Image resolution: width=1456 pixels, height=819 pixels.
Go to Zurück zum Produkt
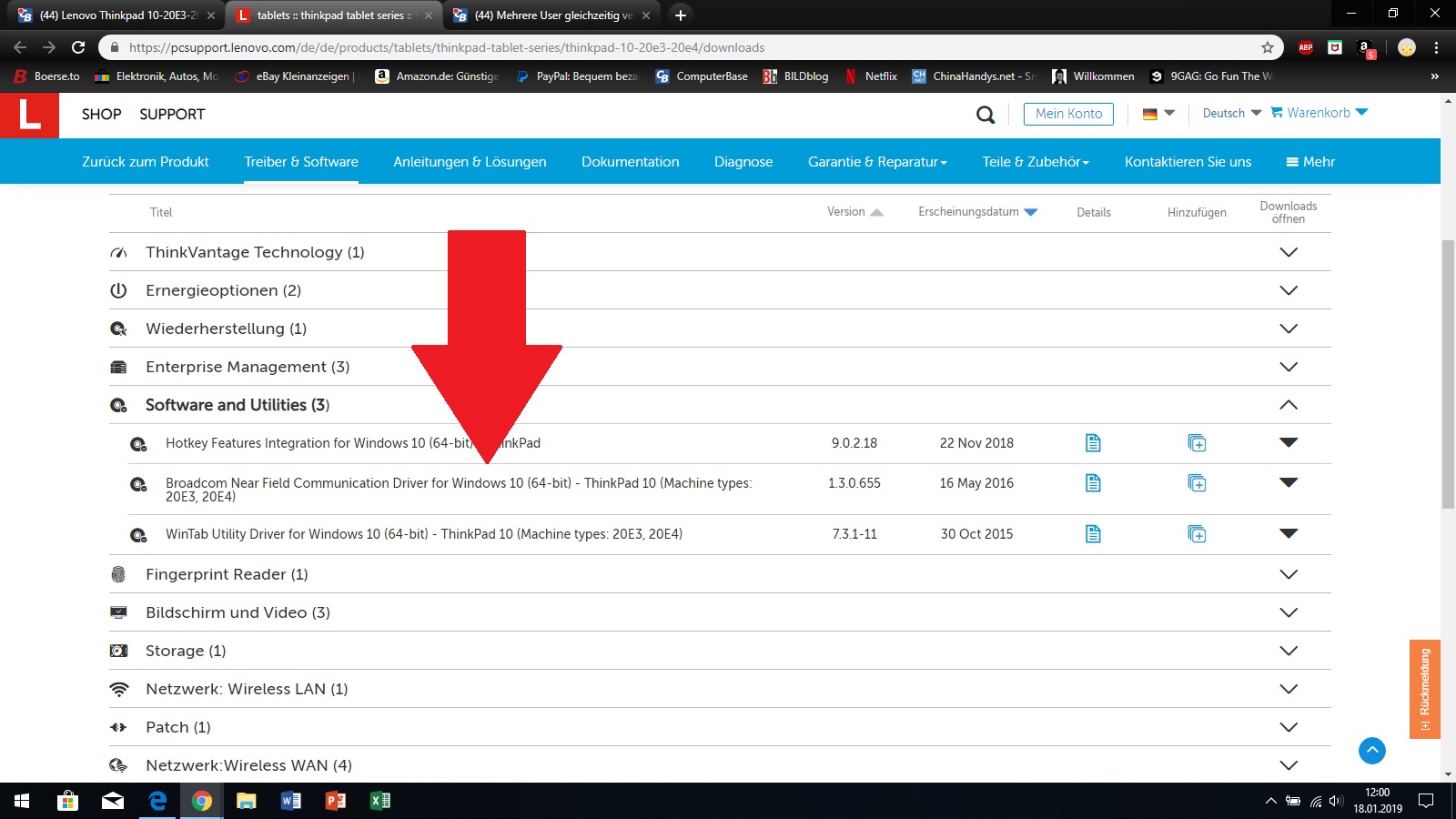pyautogui.click(x=146, y=162)
